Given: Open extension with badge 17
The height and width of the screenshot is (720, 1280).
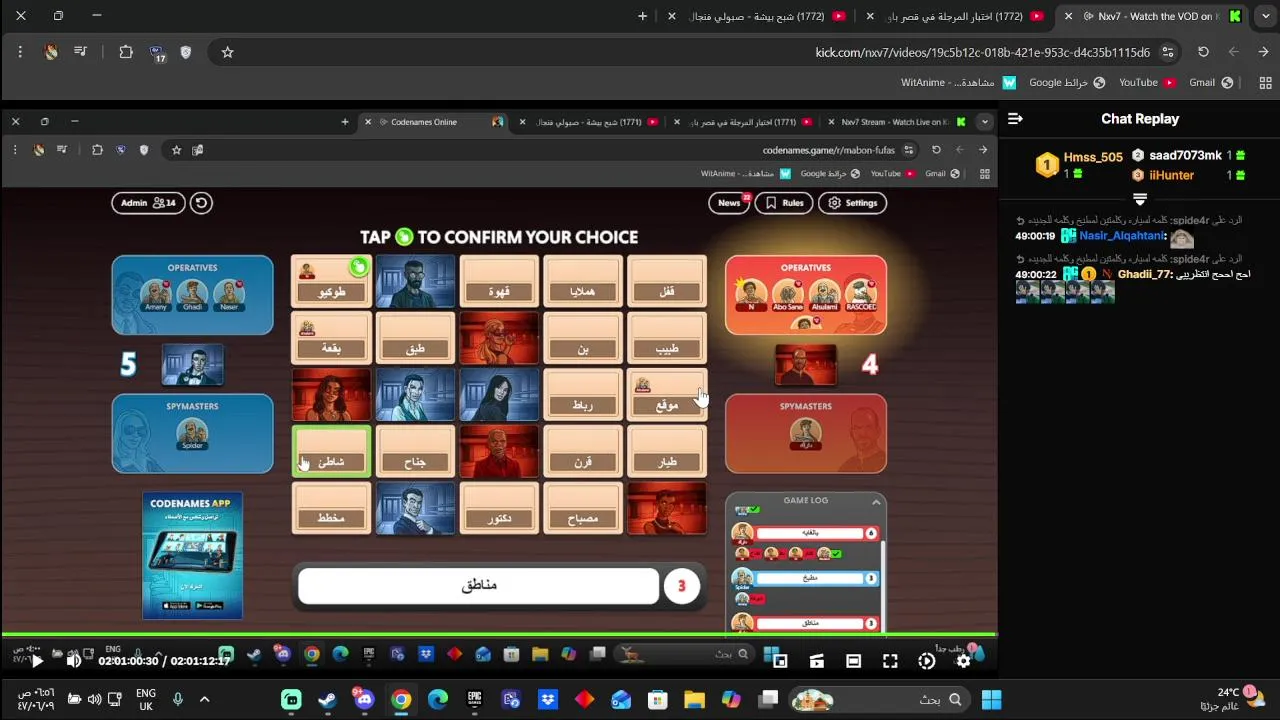Looking at the screenshot, I should [x=157, y=53].
